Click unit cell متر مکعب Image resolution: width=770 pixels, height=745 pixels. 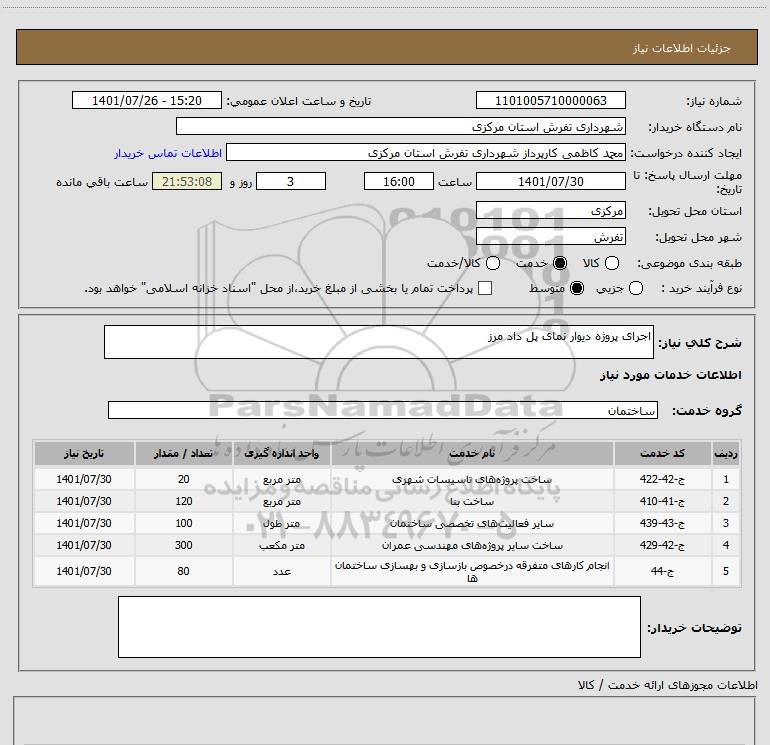281,546
